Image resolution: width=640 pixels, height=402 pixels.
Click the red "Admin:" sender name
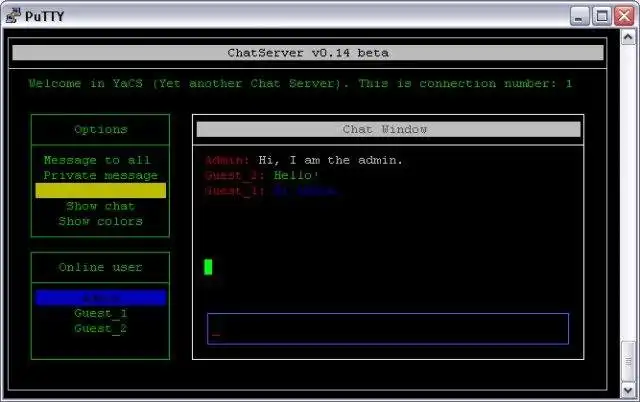[x=227, y=160]
